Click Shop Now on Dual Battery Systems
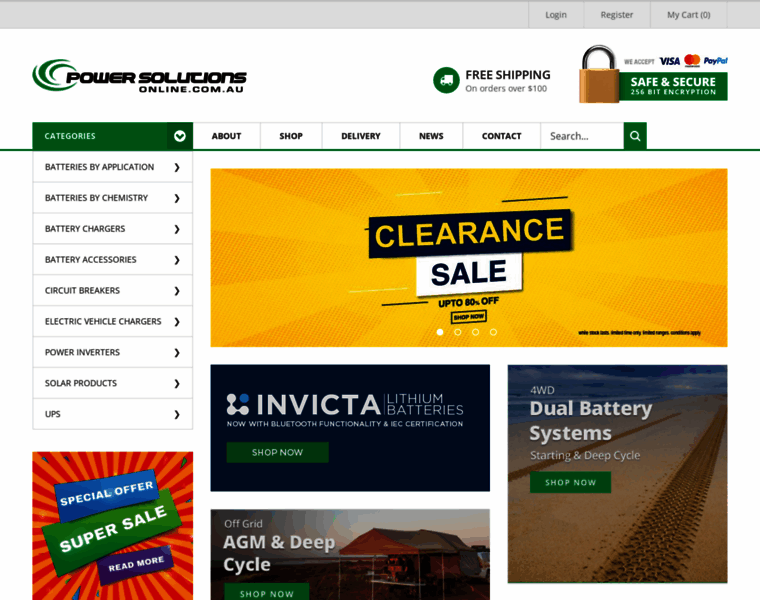The image size is (760, 600). [x=570, y=483]
